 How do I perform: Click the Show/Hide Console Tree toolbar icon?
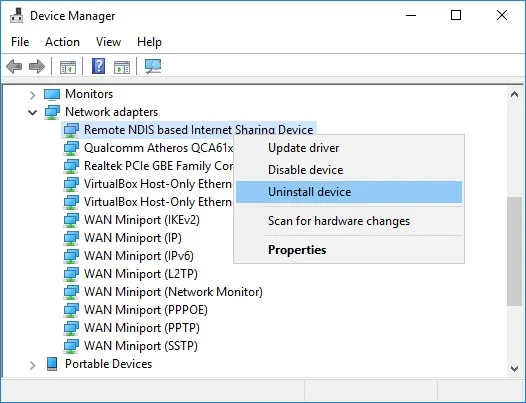(x=68, y=67)
